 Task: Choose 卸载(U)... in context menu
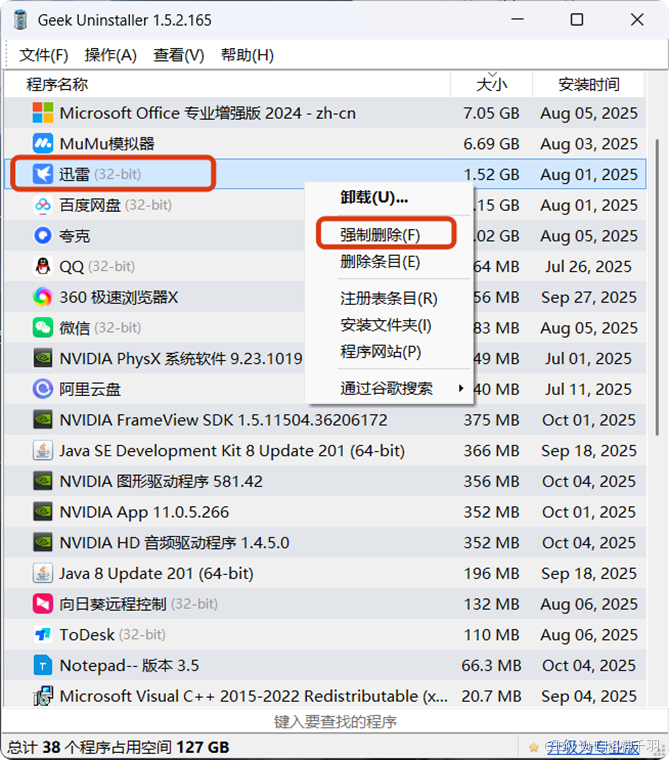click(x=389, y=198)
